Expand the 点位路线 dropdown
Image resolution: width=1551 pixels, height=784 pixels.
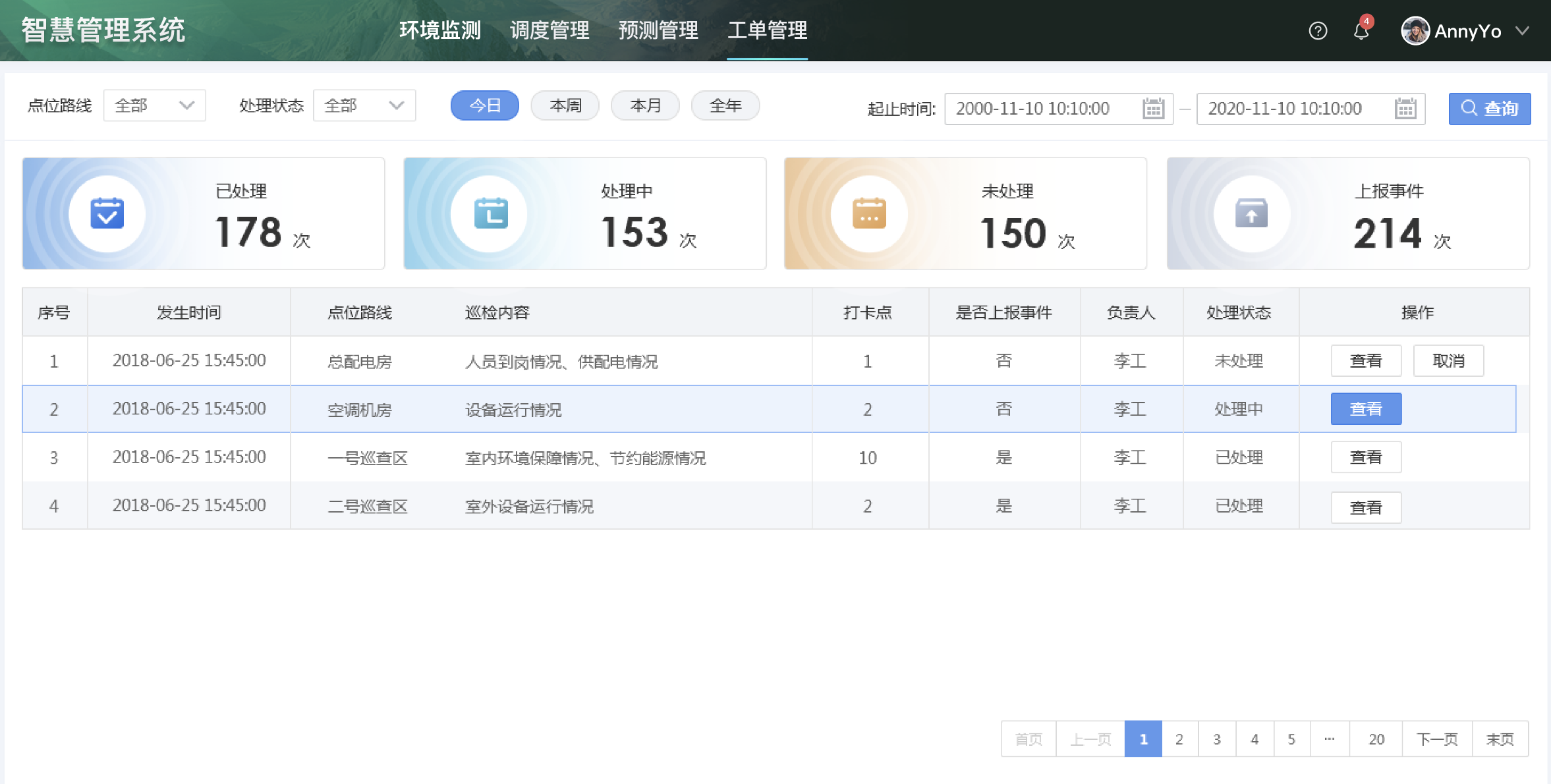pyautogui.click(x=154, y=105)
